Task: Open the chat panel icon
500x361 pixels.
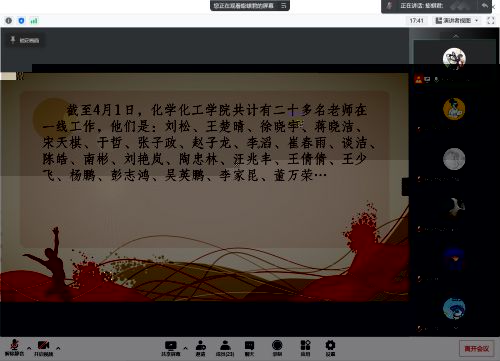Action: [249, 348]
